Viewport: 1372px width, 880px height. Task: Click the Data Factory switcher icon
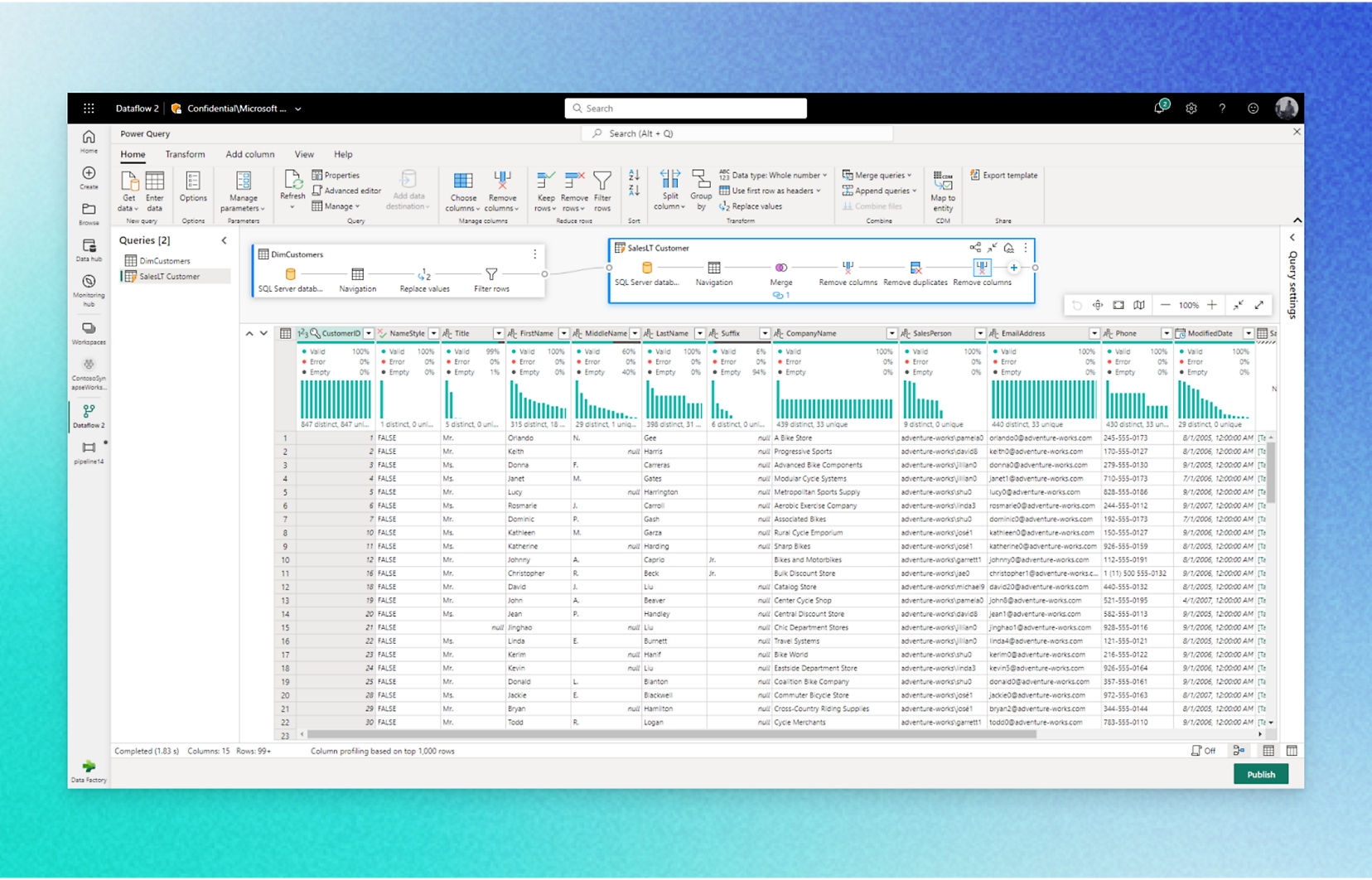tap(89, 771)
